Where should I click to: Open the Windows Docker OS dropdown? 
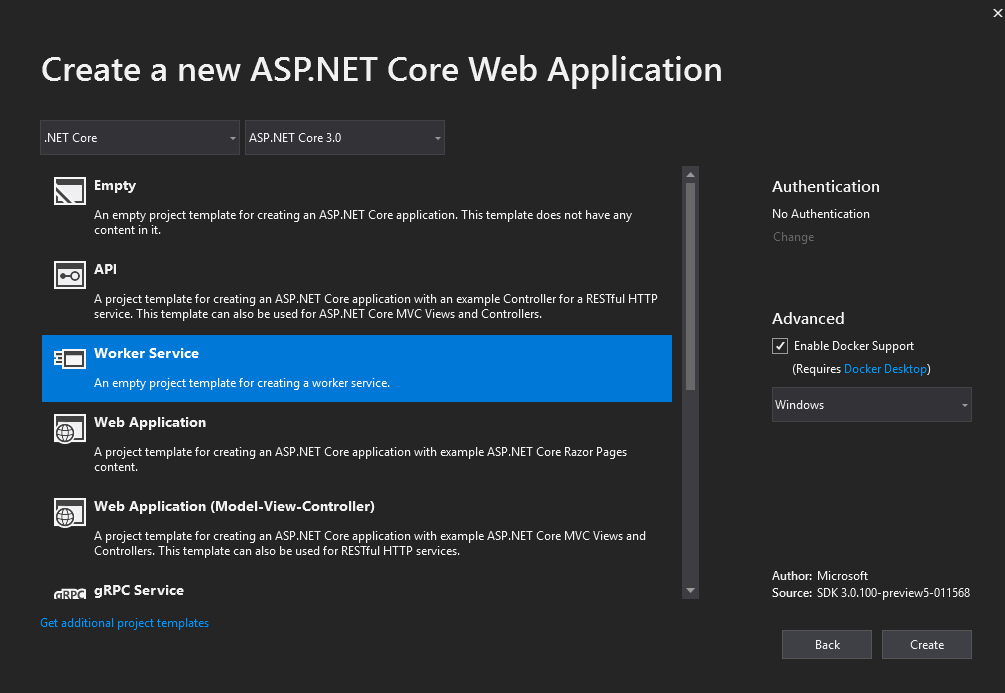point(870,404)
